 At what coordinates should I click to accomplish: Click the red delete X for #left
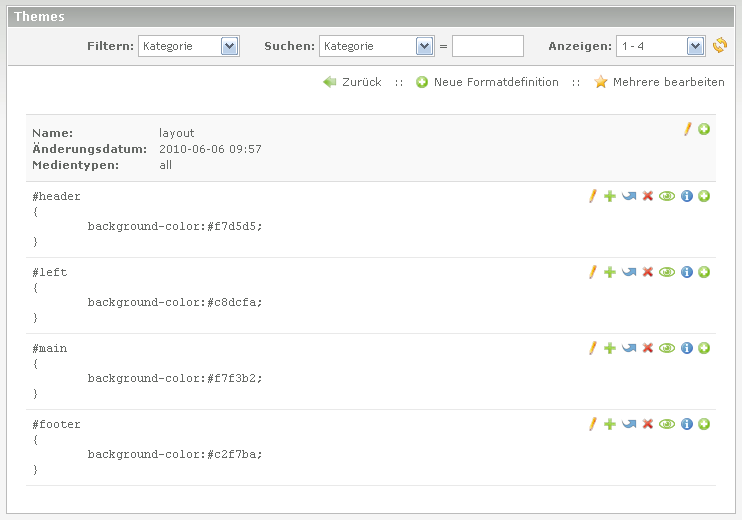tap(647, 272)
